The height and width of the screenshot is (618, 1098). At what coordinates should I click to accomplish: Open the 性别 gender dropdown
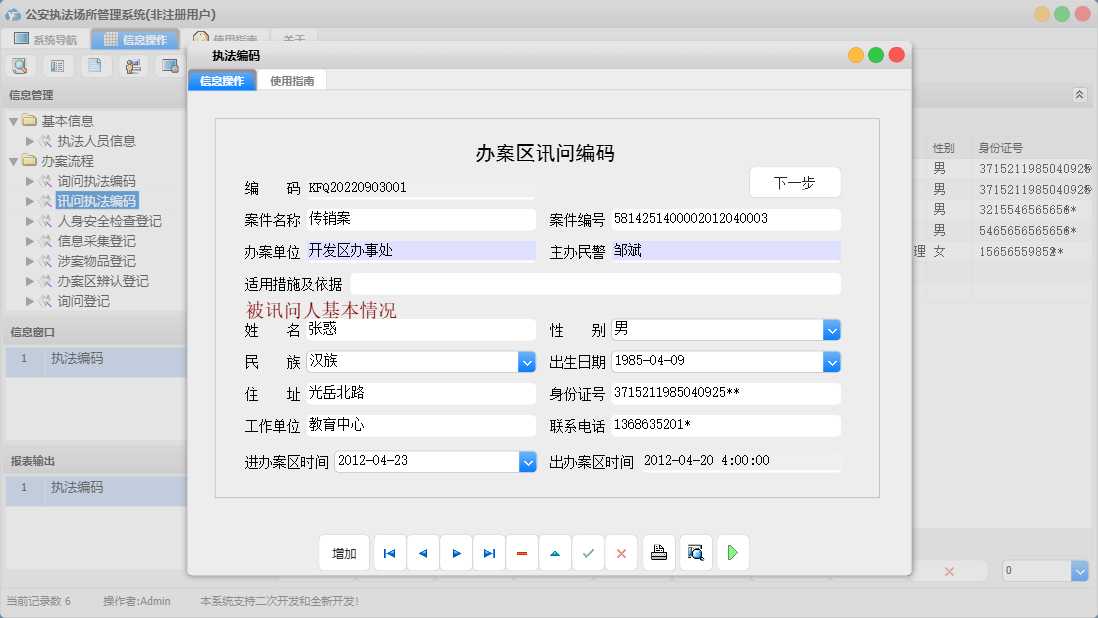click(833, 328)
